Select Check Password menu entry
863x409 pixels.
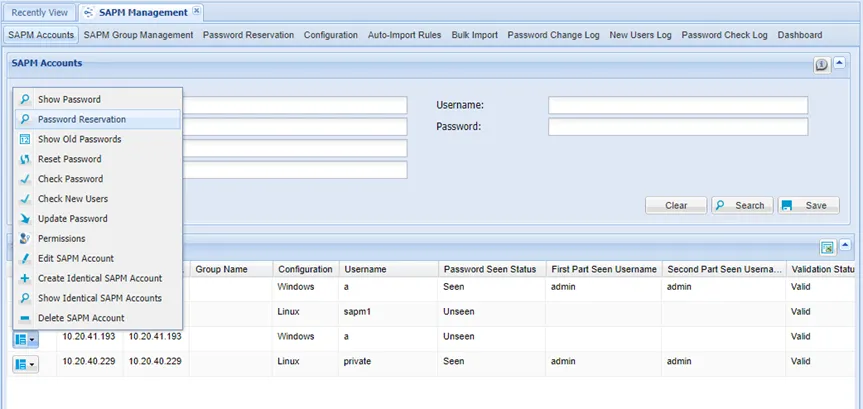[97, 179]
